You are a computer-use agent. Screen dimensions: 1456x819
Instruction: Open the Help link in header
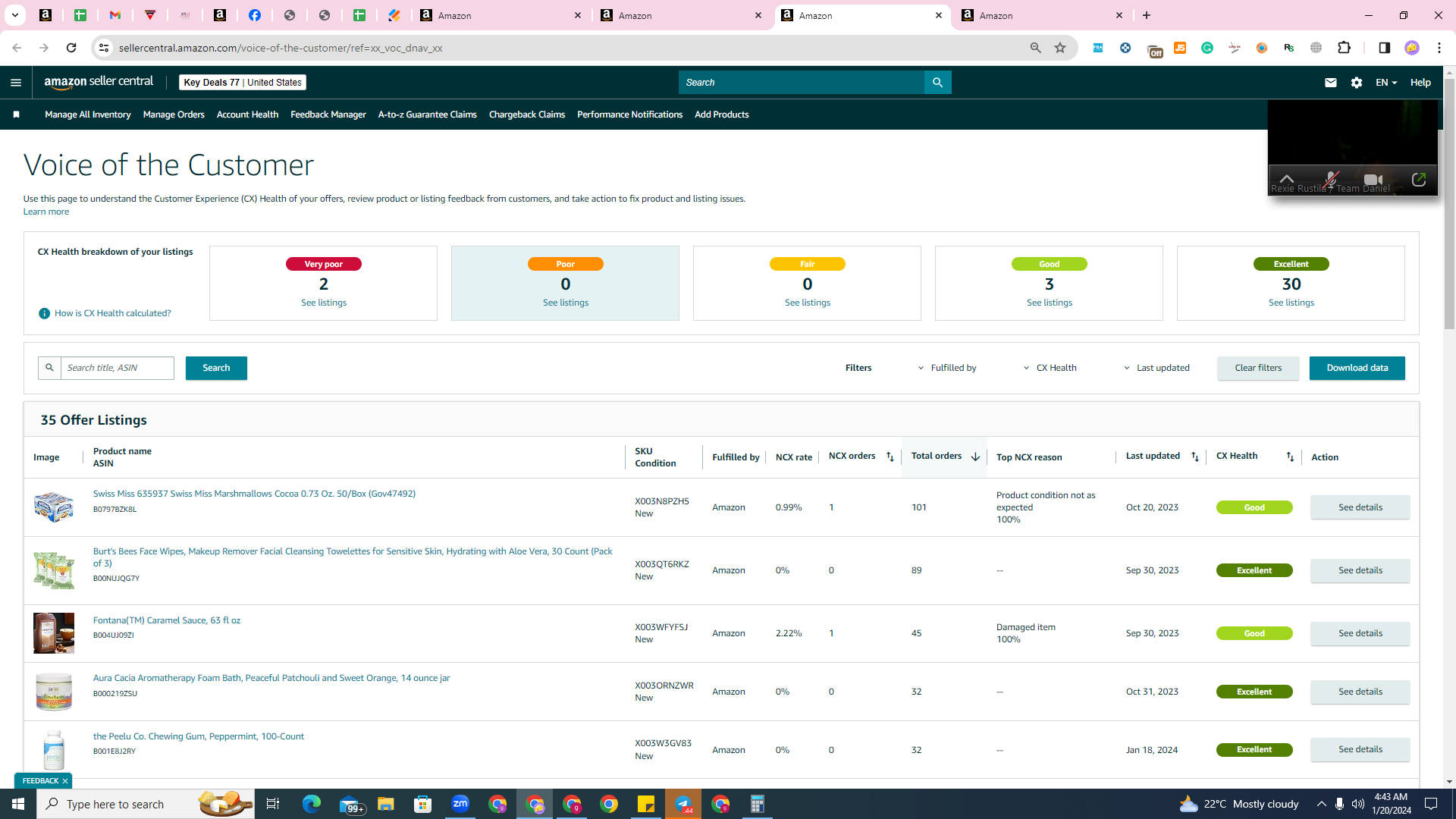pos(1420,83)
